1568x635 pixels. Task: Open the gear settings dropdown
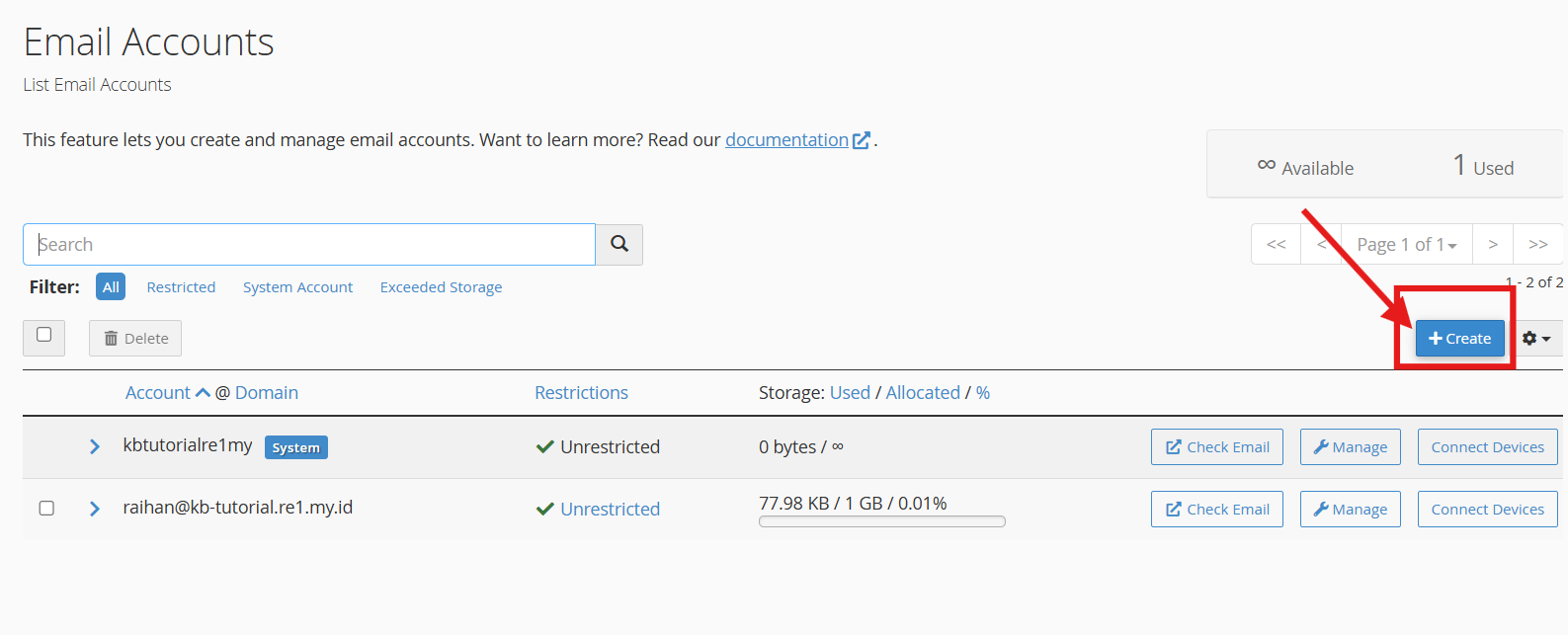point(1536,339)
